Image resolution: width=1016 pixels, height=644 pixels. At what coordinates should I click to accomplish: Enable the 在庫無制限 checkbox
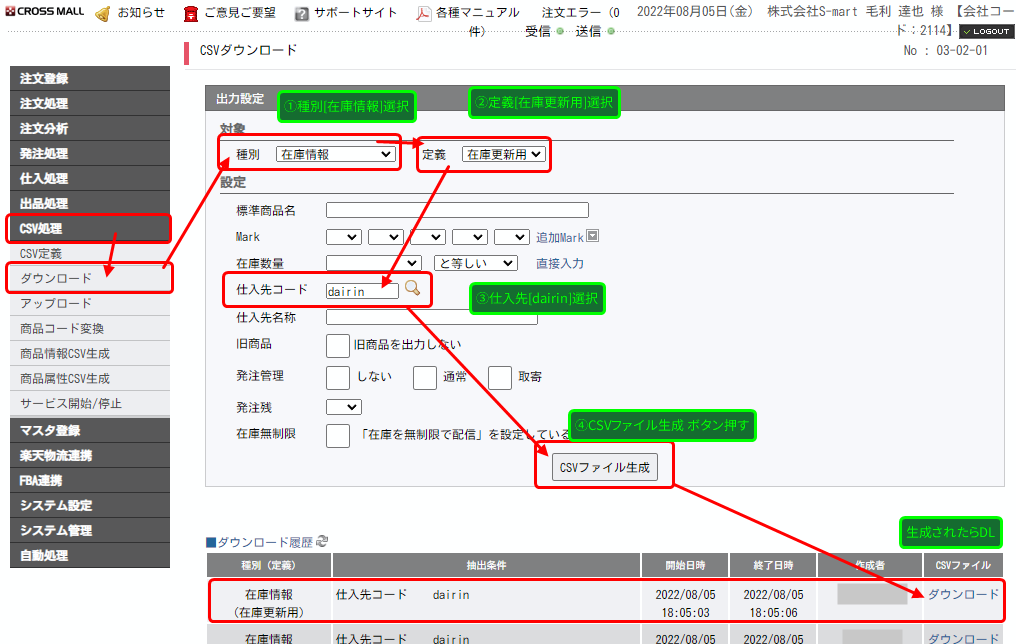[x=338, y=435]
